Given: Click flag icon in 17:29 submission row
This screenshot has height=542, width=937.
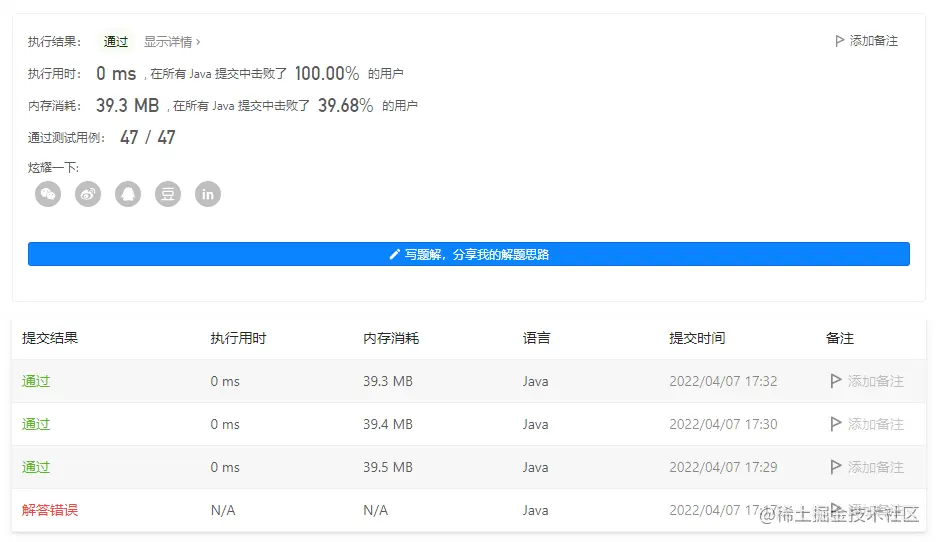Looking at the screenshot, I should point(836,467).
